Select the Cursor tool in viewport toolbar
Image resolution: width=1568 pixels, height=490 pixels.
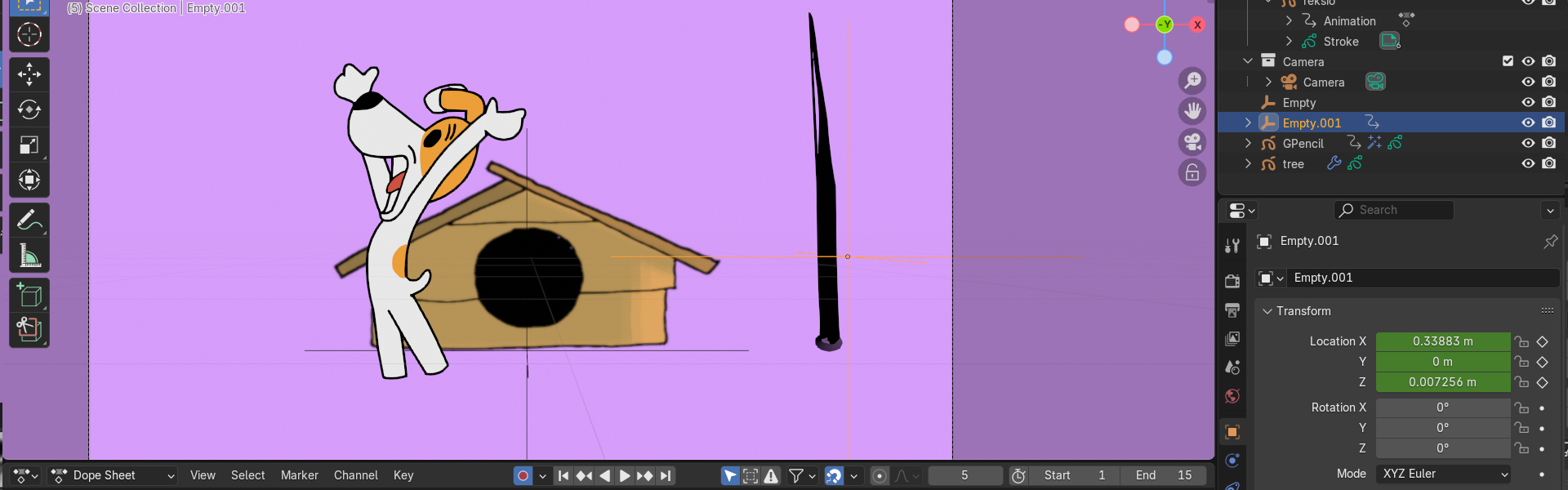[x=29, y=34]
